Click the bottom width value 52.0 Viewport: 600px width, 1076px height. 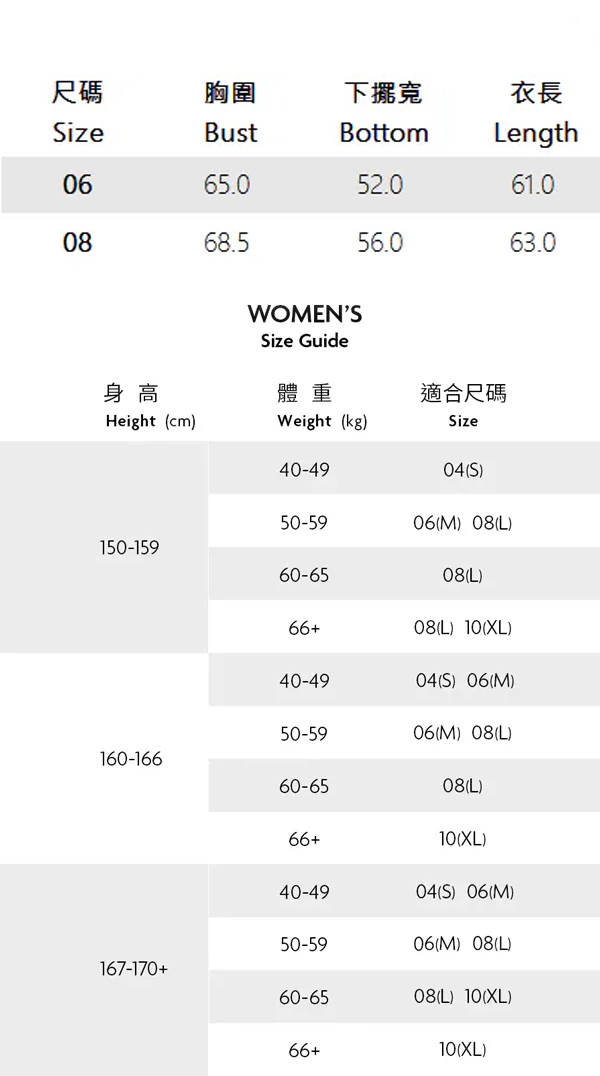380,185
